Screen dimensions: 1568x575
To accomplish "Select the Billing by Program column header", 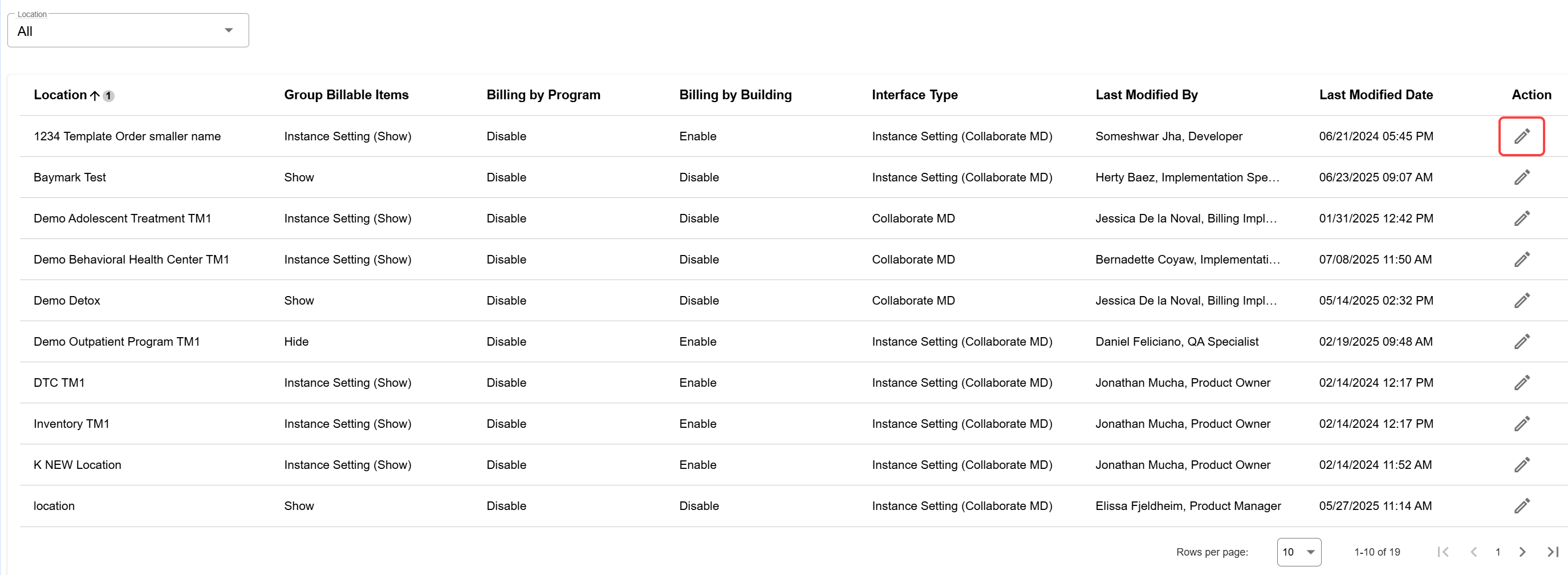I will [x=543, y=95].
